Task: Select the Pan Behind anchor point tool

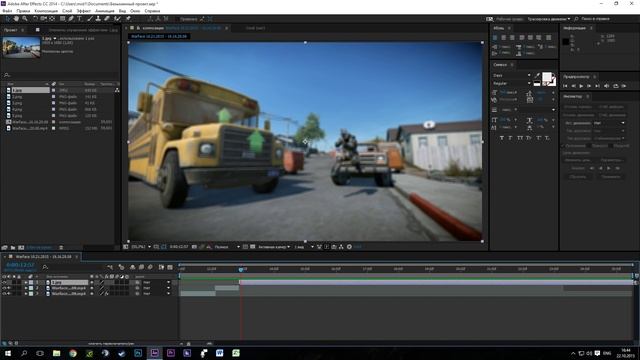Action: [x=52, y=19]
